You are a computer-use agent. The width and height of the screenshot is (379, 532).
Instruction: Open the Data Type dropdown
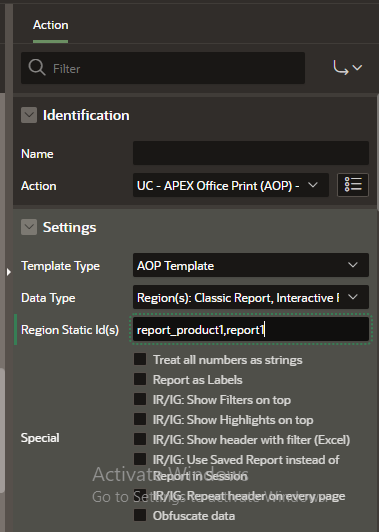click(x=251, y=297)
